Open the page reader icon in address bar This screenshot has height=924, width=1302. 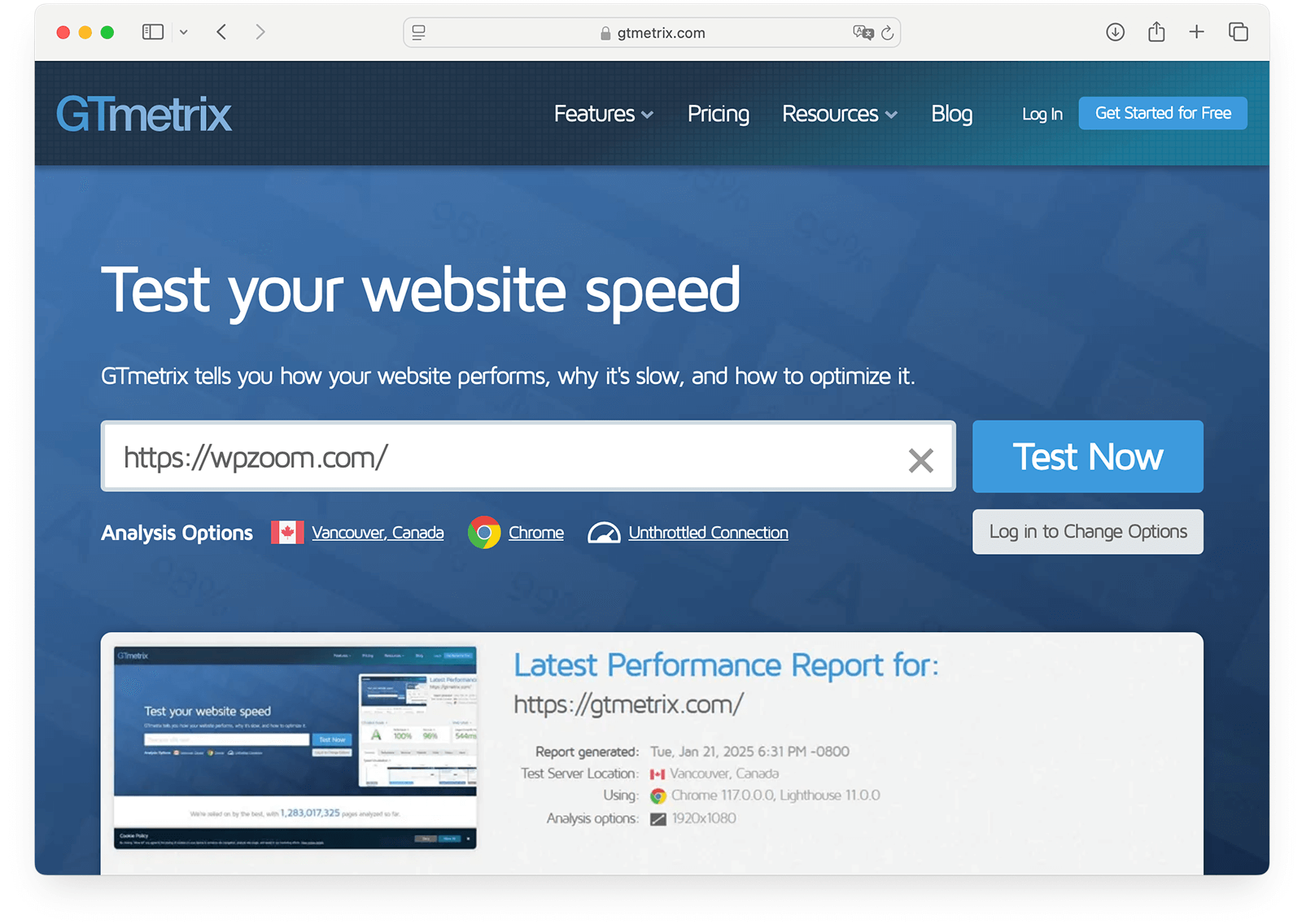click(419, 33)
